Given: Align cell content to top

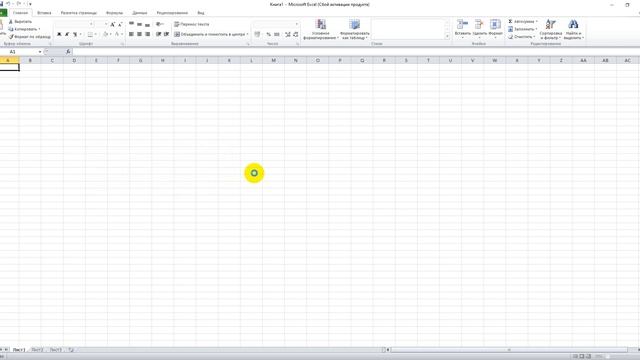Looking at the screenshot, I should coord(131,24).
